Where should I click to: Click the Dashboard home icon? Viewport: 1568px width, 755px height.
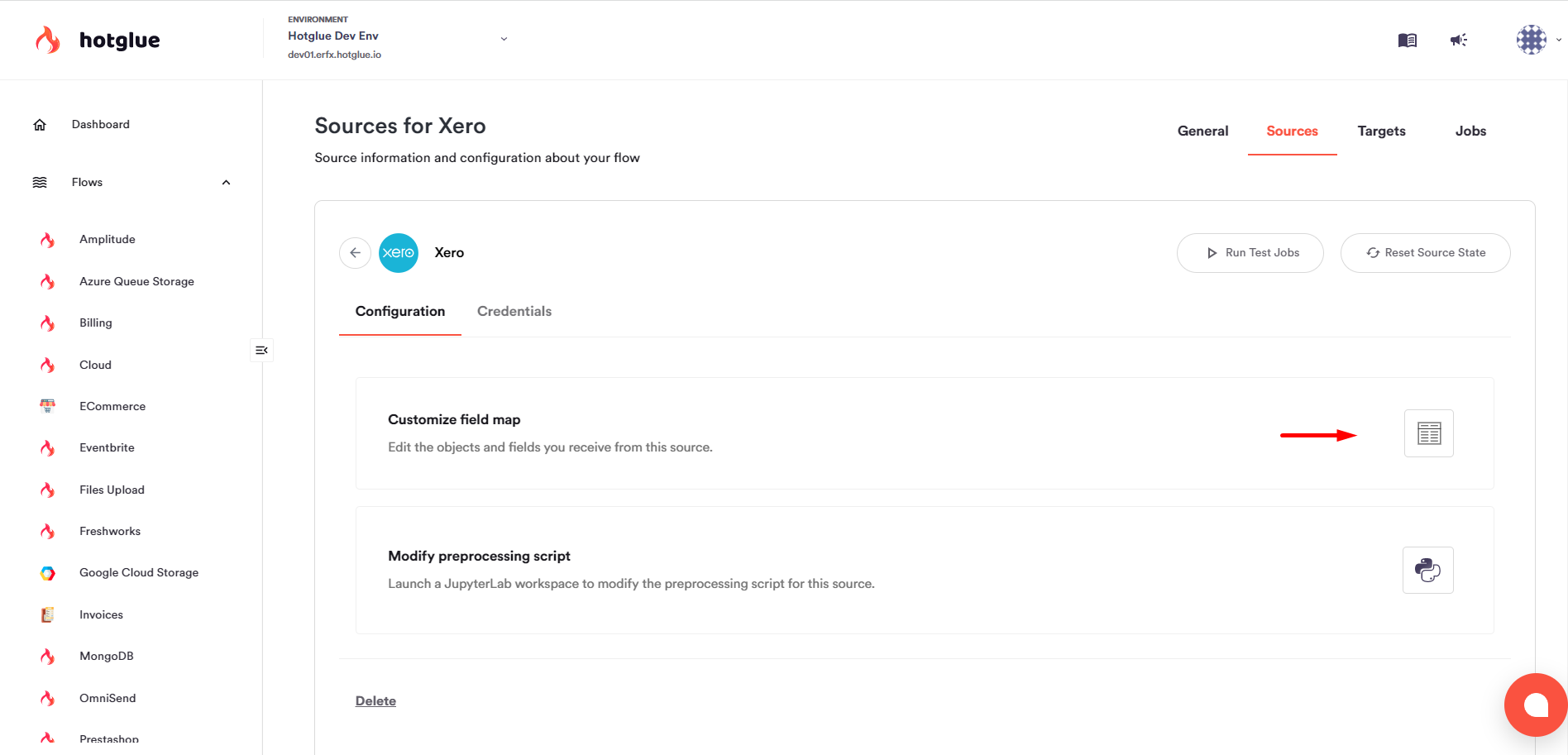[40, 124]
